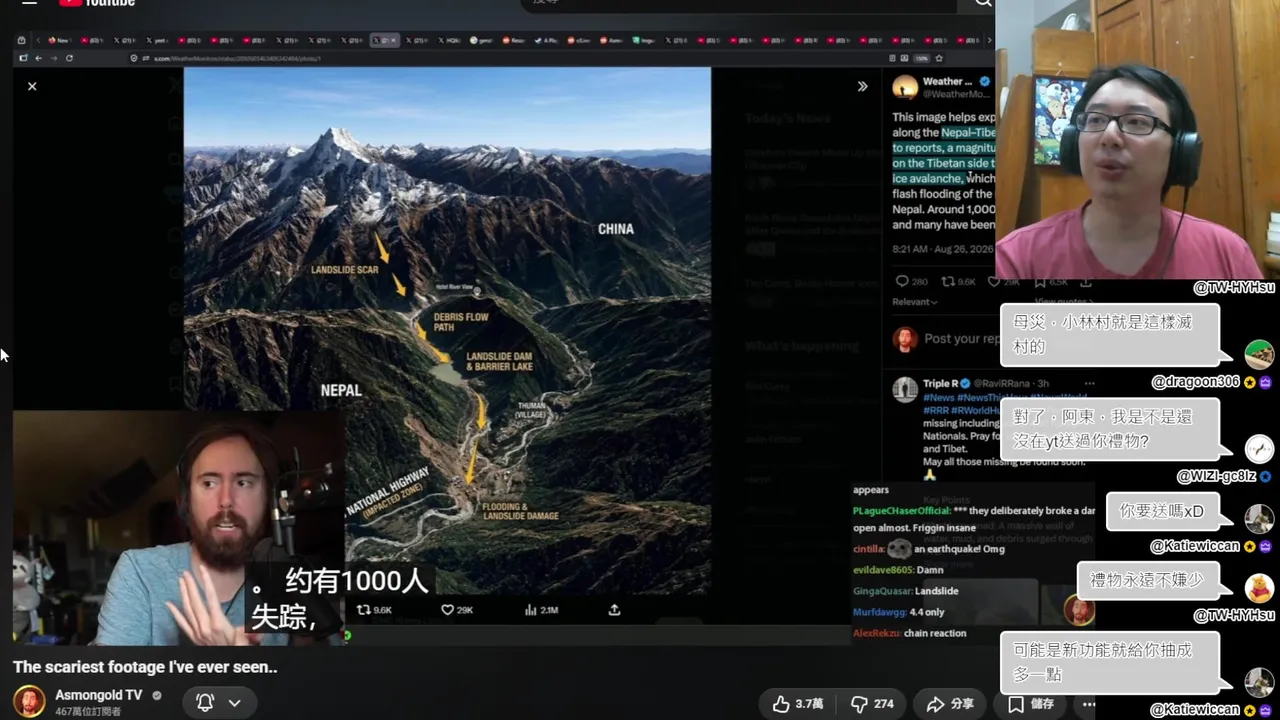This screenshot has height=720, width=1280.
Task: Close the active X browser tab
Action: (x=393, y=40)
